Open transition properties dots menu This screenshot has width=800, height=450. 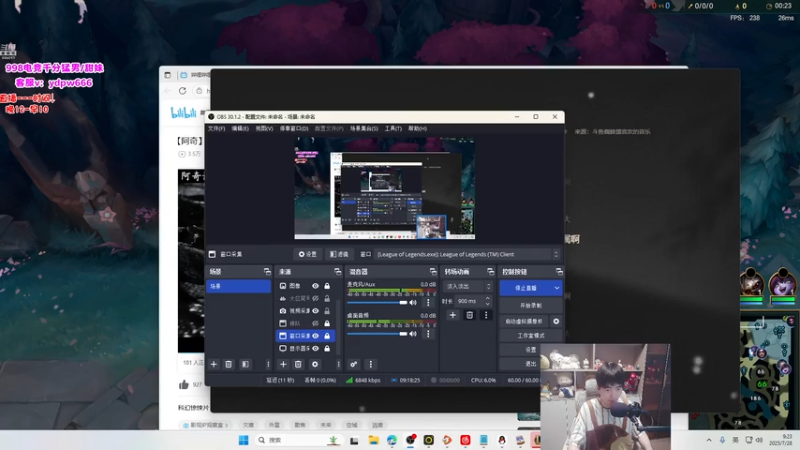click(x=486, y=315)
